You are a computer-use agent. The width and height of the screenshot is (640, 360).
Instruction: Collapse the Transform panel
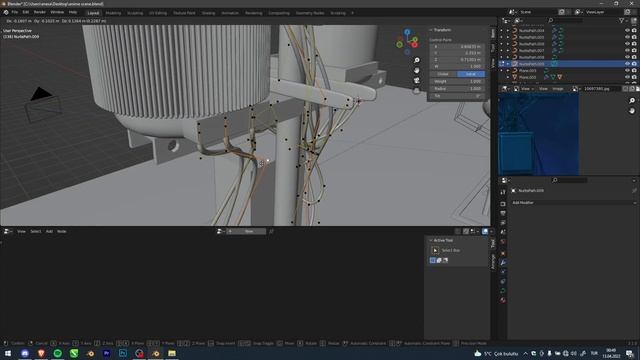[x=431, y=30]
